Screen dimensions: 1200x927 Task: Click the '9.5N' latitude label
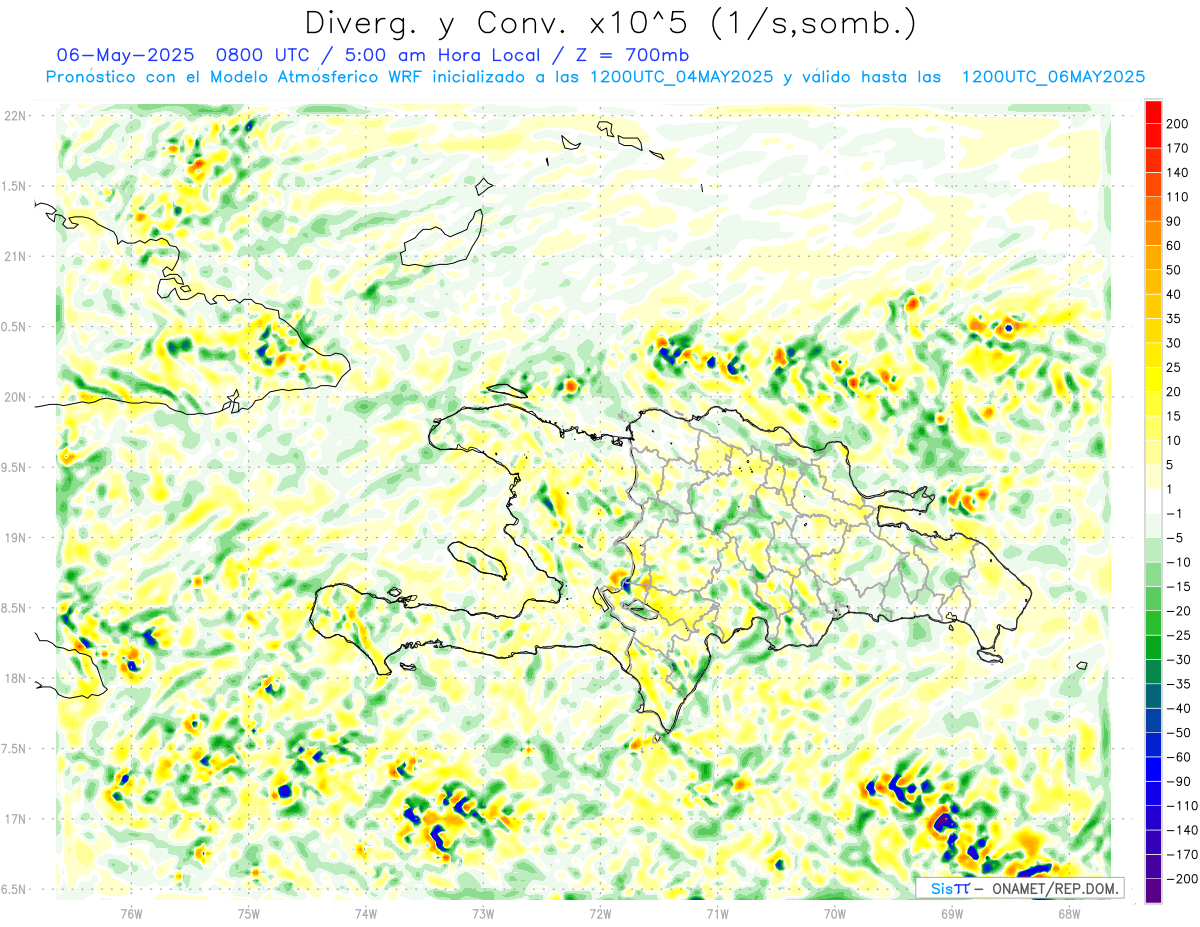coord(14,467)
